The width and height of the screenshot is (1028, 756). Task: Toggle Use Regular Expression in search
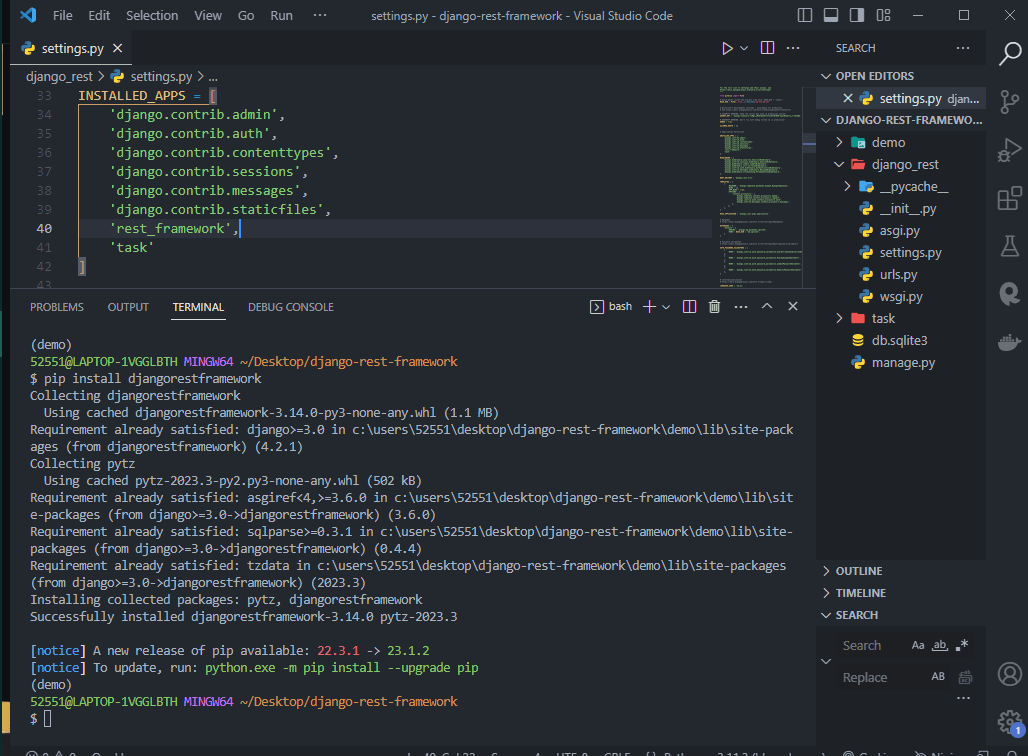click(x=962, y=645)
